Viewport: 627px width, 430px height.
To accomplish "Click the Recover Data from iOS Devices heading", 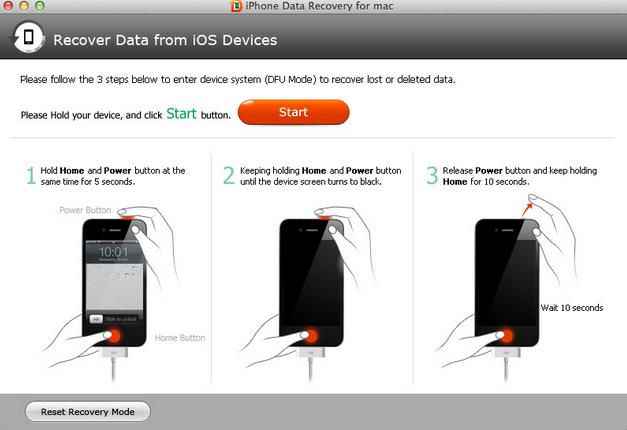I will 165,40.
